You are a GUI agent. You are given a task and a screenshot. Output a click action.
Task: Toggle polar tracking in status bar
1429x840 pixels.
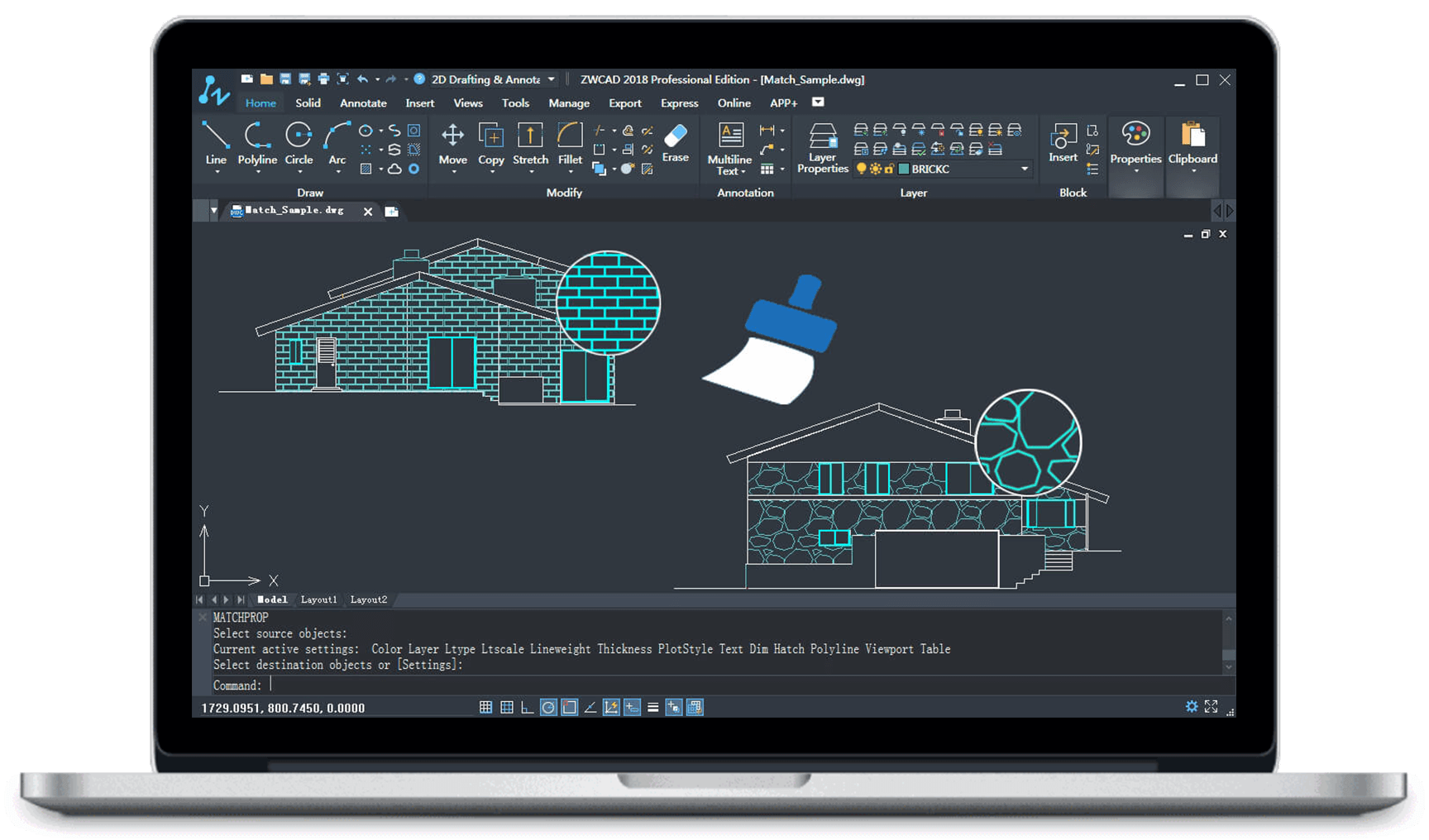[547, 708]
